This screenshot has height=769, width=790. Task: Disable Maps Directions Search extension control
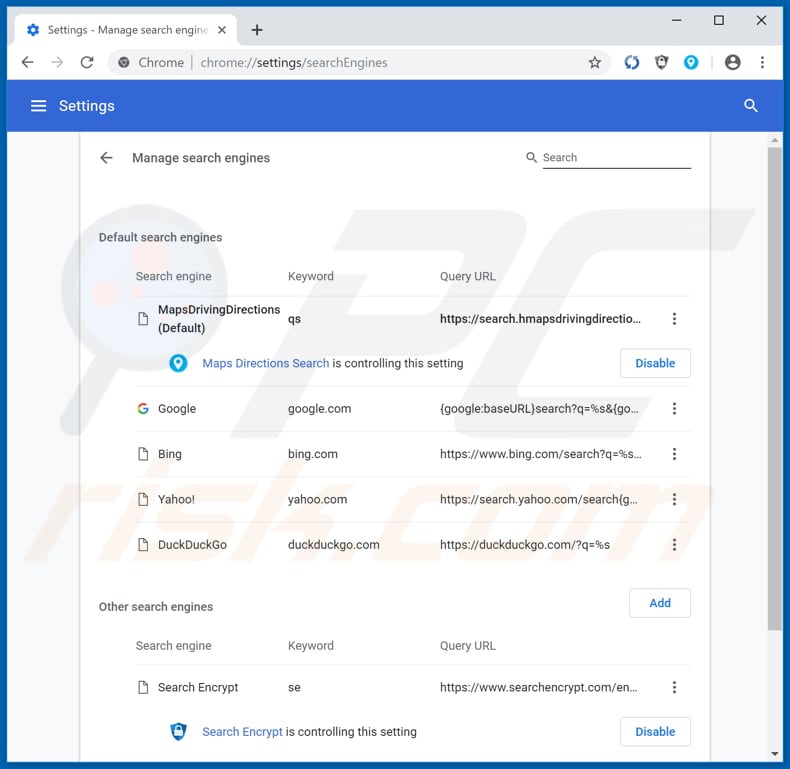(655, 363)
